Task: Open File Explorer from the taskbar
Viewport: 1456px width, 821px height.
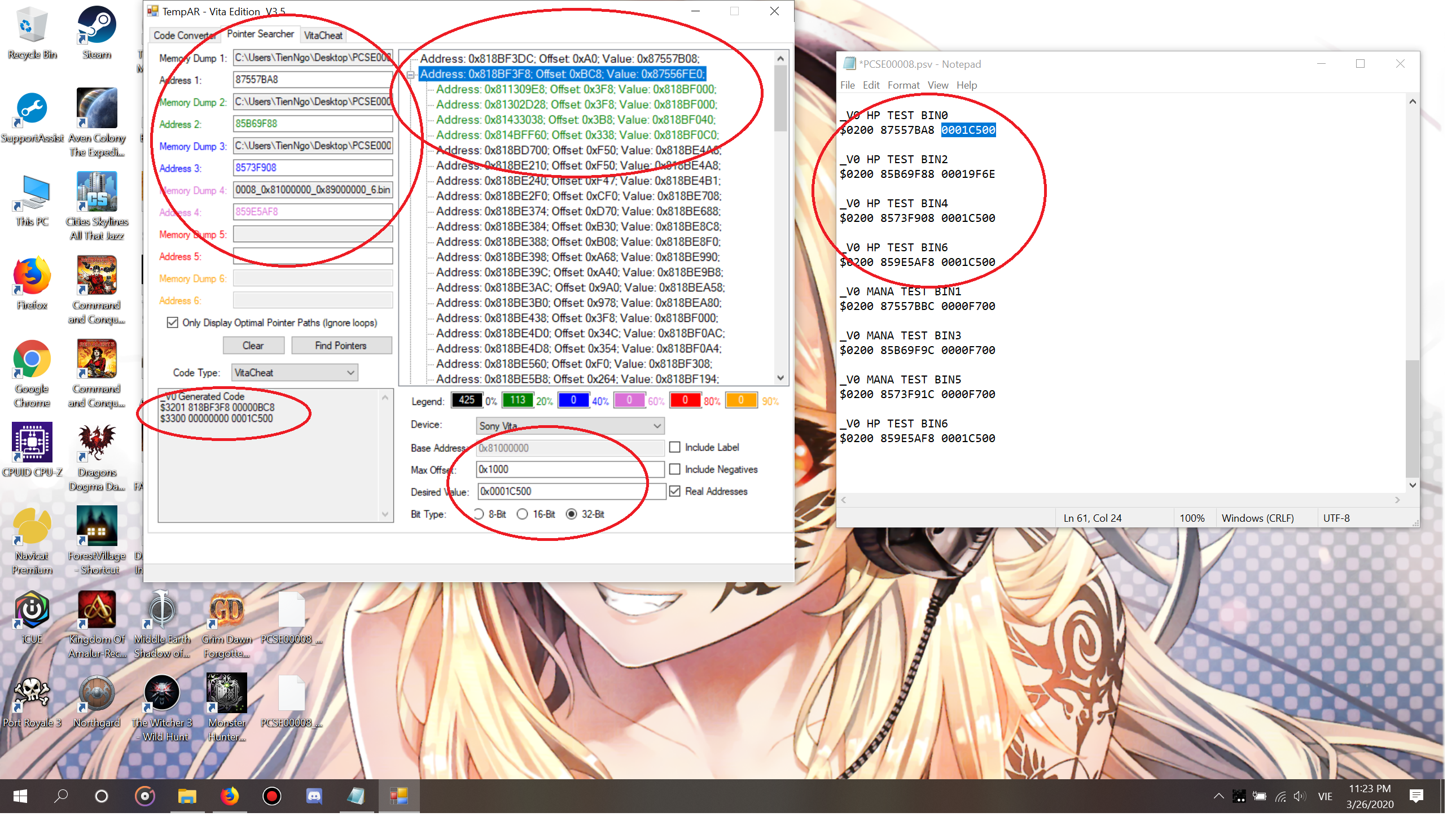Action: (187, 797)
